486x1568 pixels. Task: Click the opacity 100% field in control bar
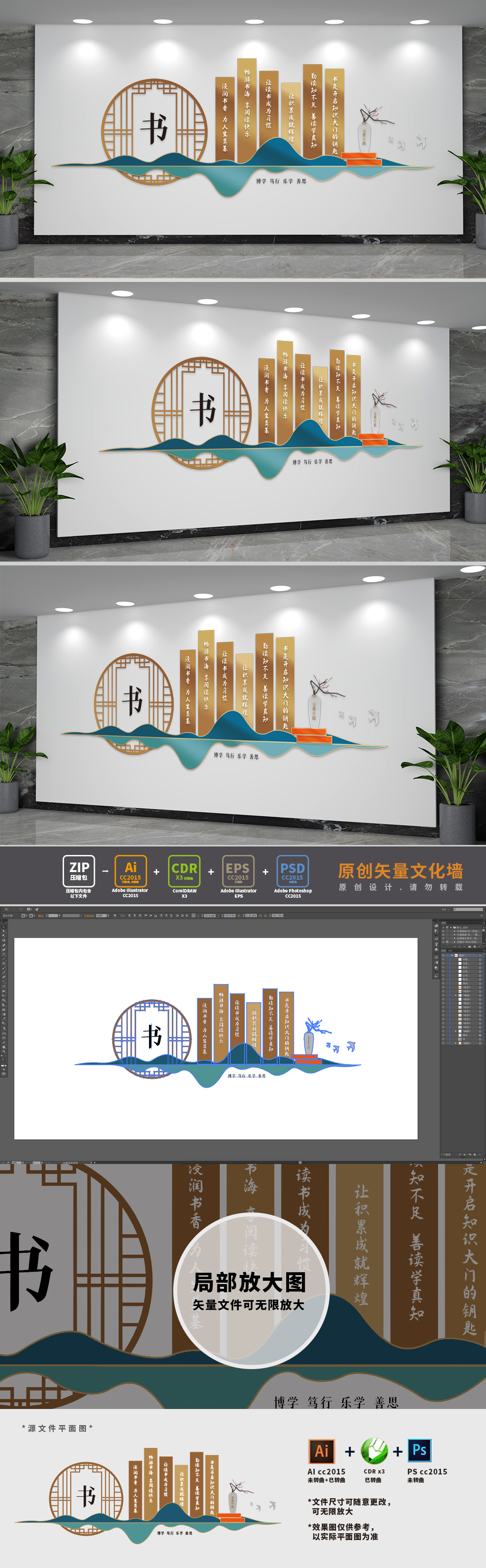(x=101, y=916)
